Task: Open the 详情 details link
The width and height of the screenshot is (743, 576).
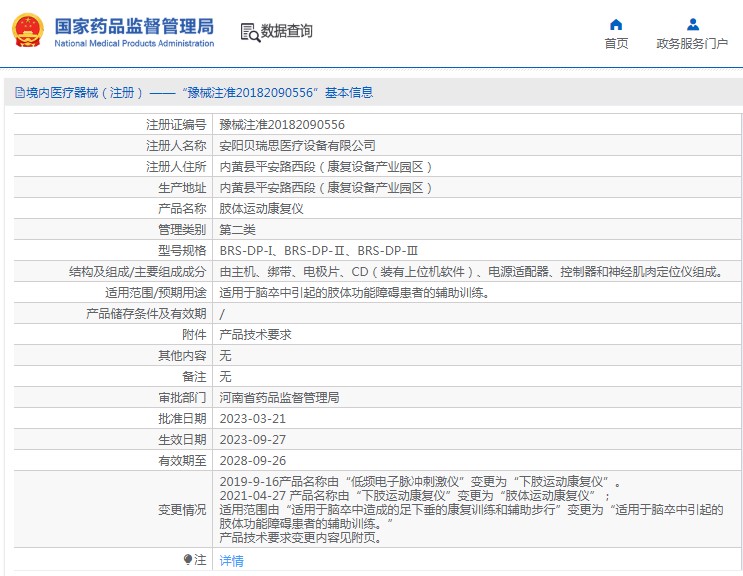Action: (x=231, y=561)
